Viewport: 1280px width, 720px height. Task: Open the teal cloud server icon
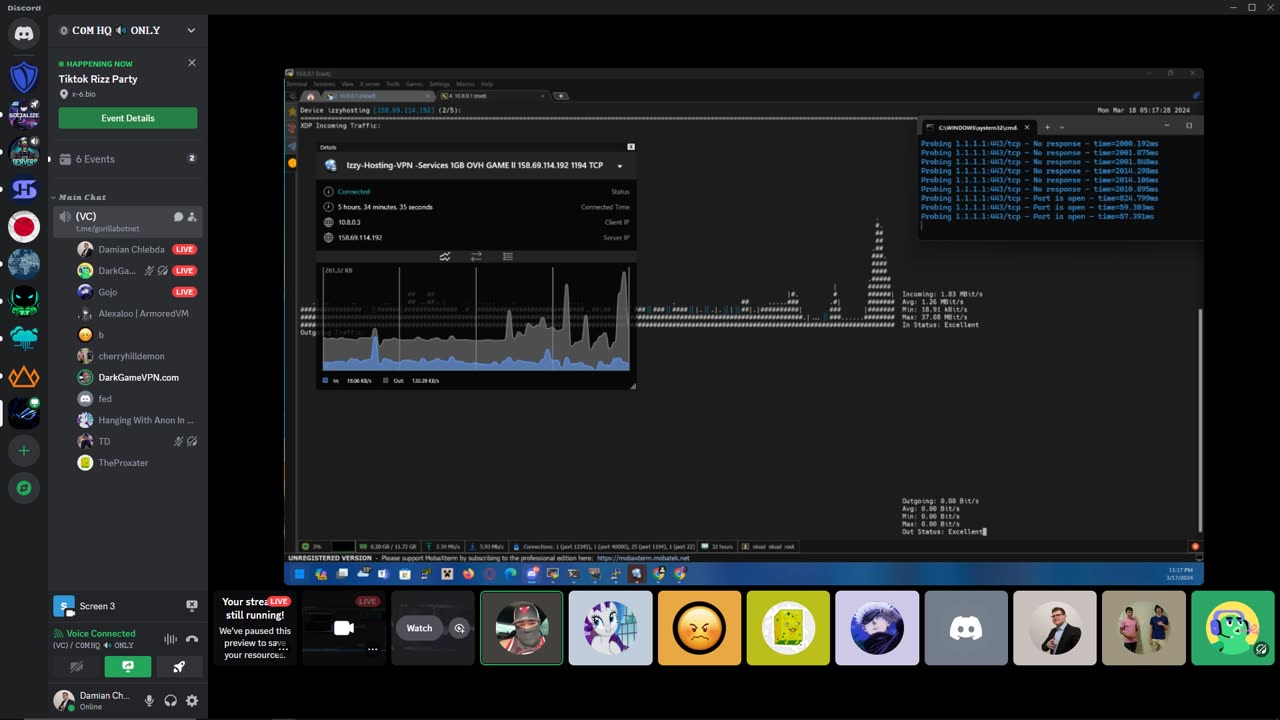[24, 338]
